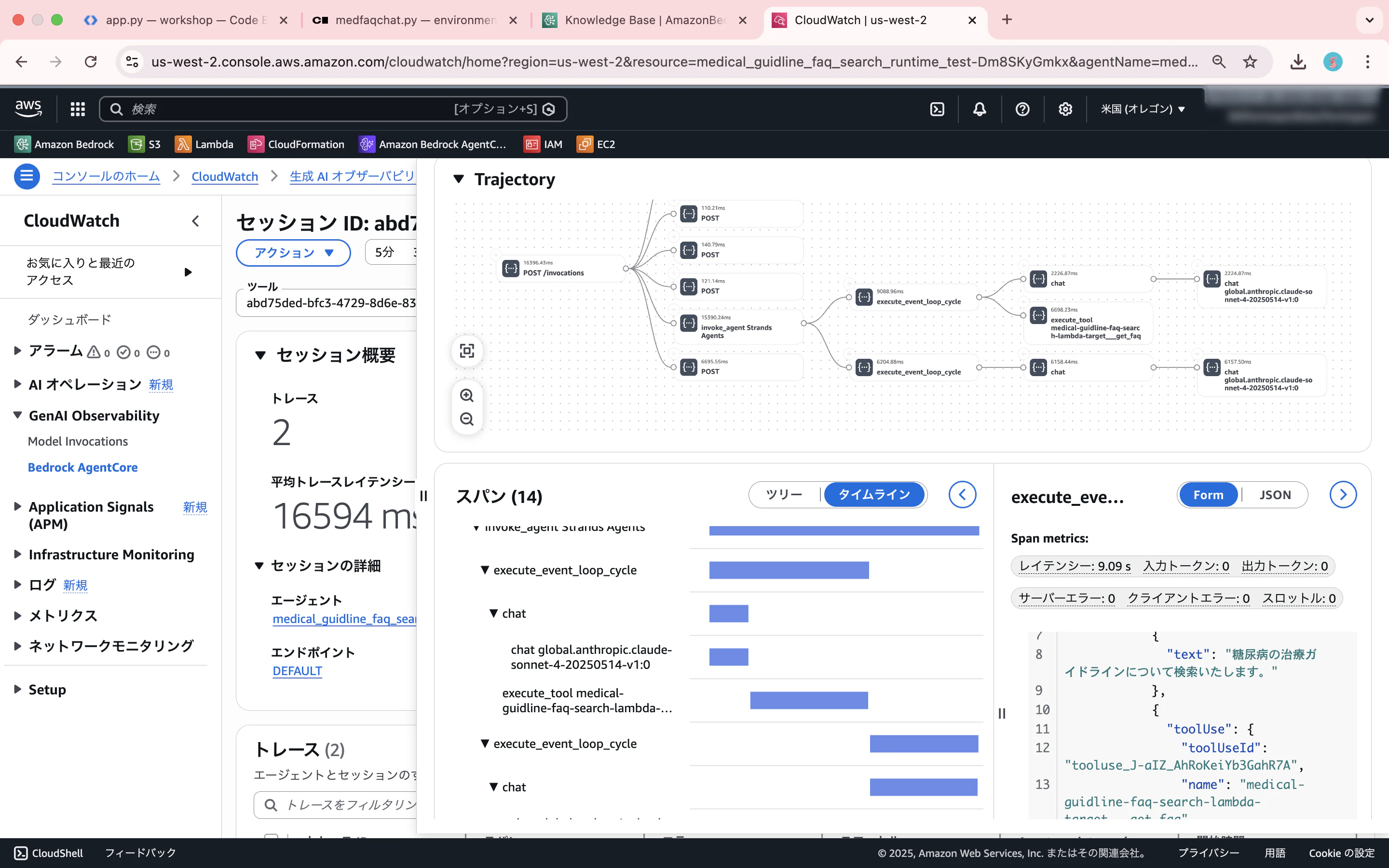Expand the AI オペレーション navigation section

coord(17,384)
